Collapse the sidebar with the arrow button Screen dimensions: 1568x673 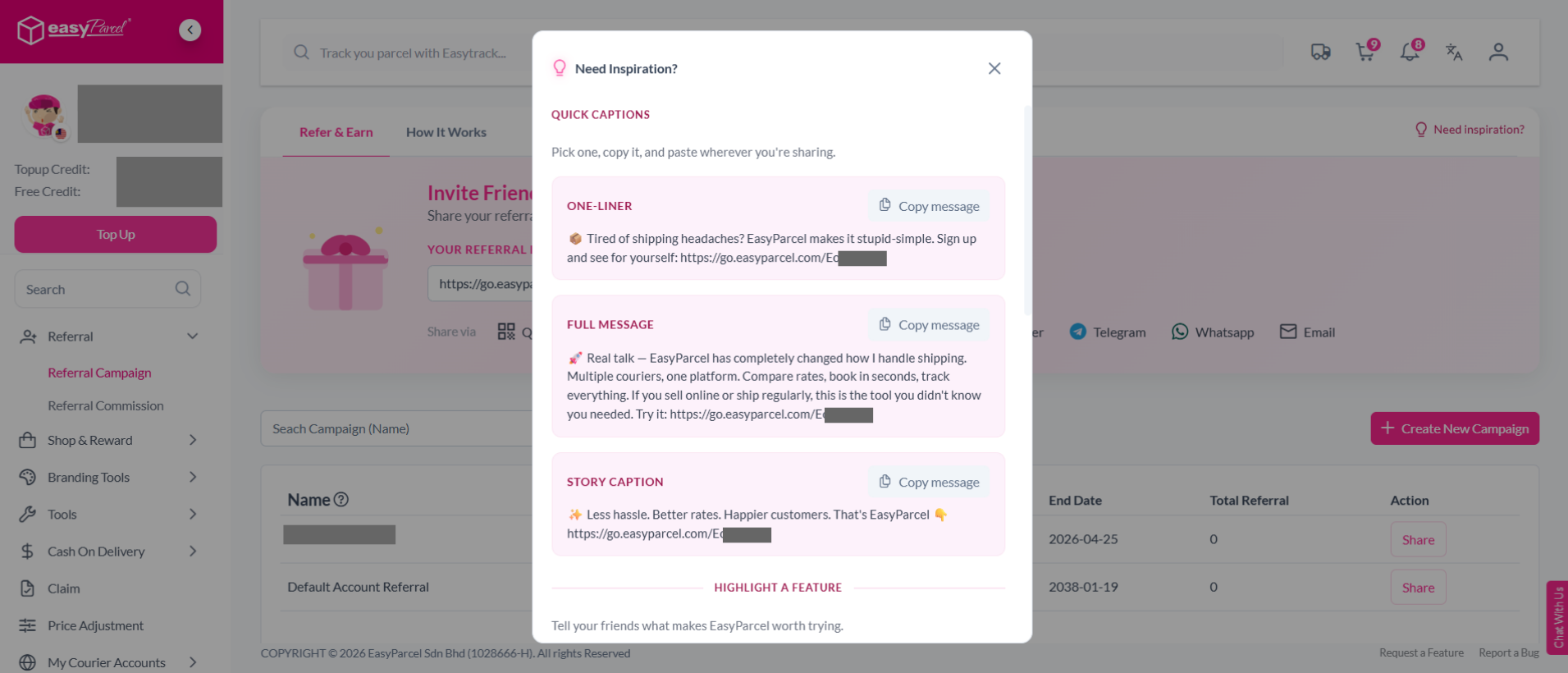point(190,30)
